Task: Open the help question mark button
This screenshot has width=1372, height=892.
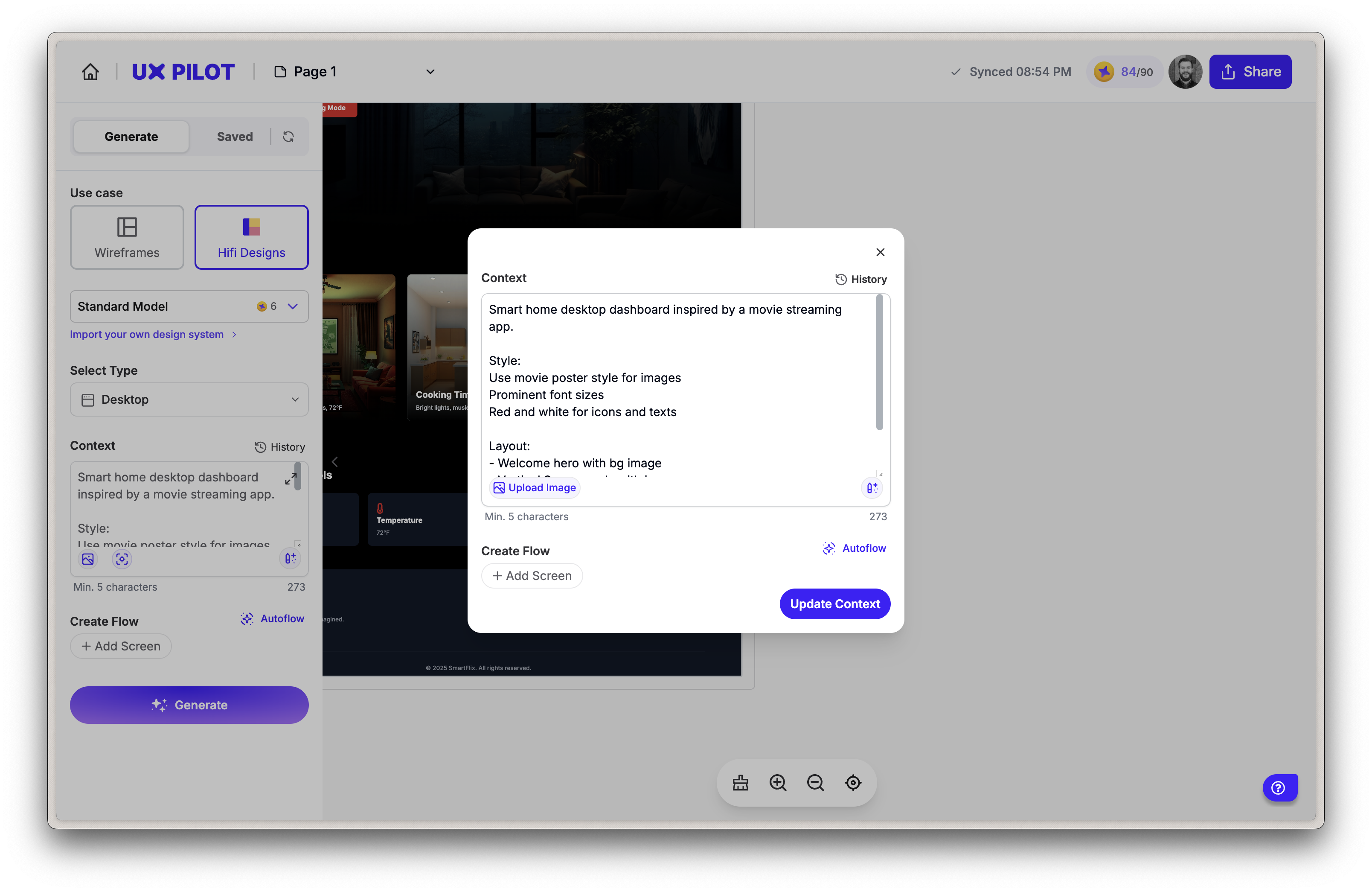Action: click(x=1279, y=787)
